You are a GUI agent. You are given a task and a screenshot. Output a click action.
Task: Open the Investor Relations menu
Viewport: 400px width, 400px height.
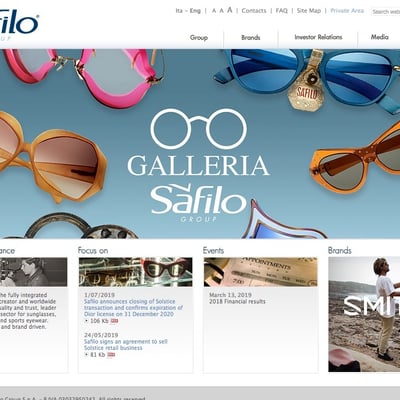coord(318,37)
